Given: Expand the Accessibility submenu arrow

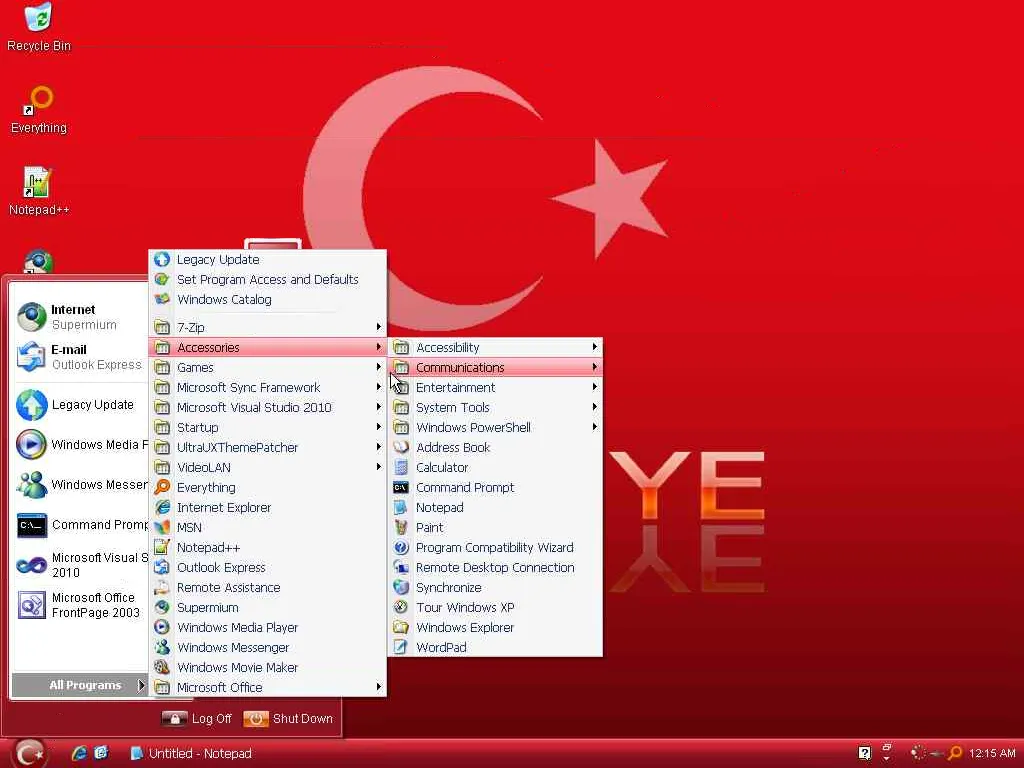Looking at the screenshot, I should point(594,347).
